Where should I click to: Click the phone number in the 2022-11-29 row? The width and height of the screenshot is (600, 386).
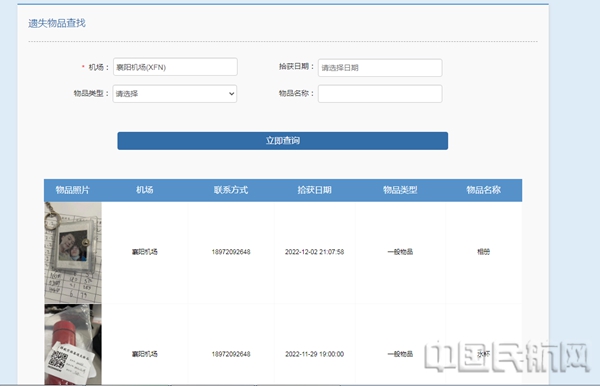click(231, 354)
